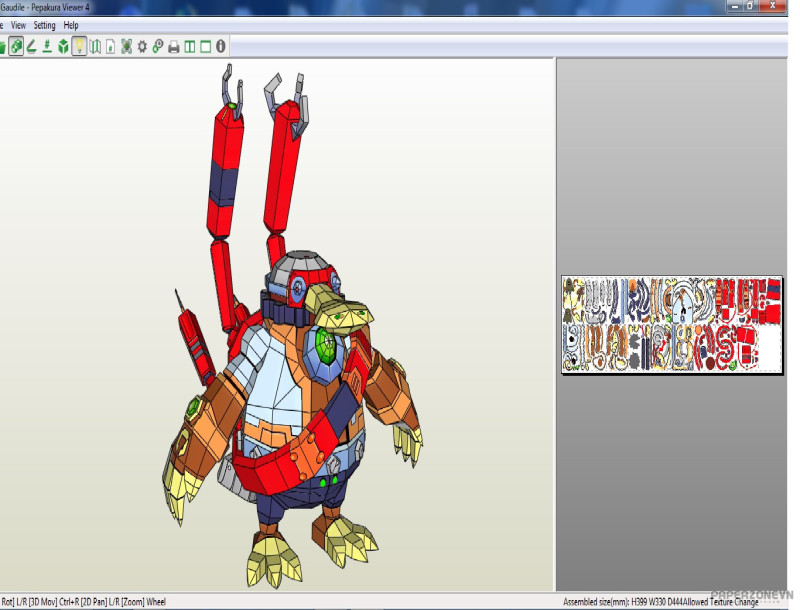Click the angle measurement icon in toolbar
The height and width of the screenshot is (610, 800).
32,46
